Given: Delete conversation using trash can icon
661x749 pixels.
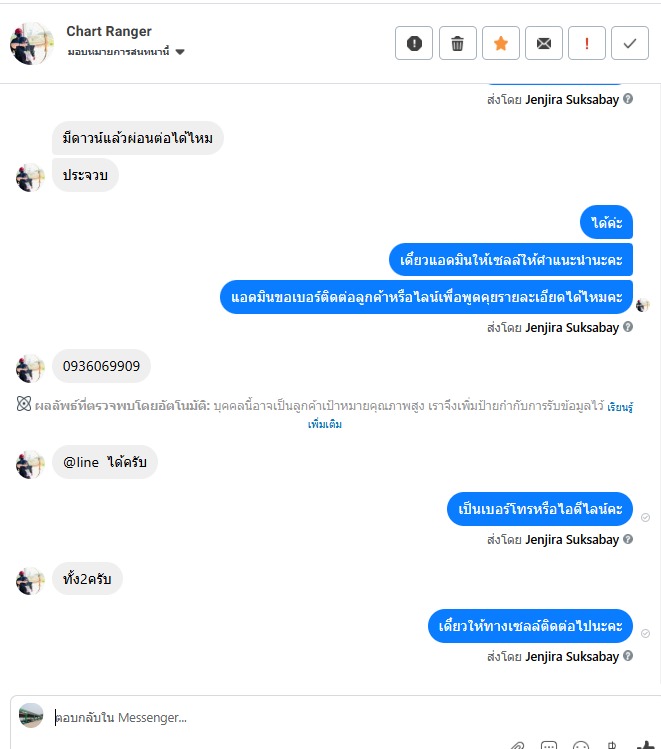Looking at the screenshot, I should [457, 43].
